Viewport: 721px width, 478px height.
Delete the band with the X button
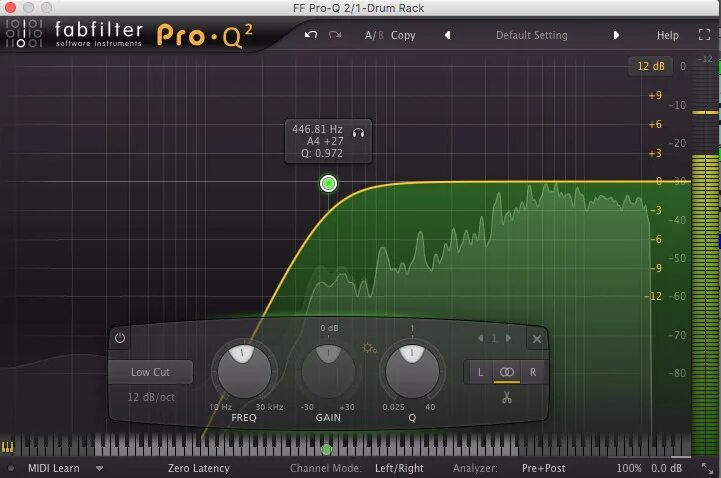pos(537,339)
